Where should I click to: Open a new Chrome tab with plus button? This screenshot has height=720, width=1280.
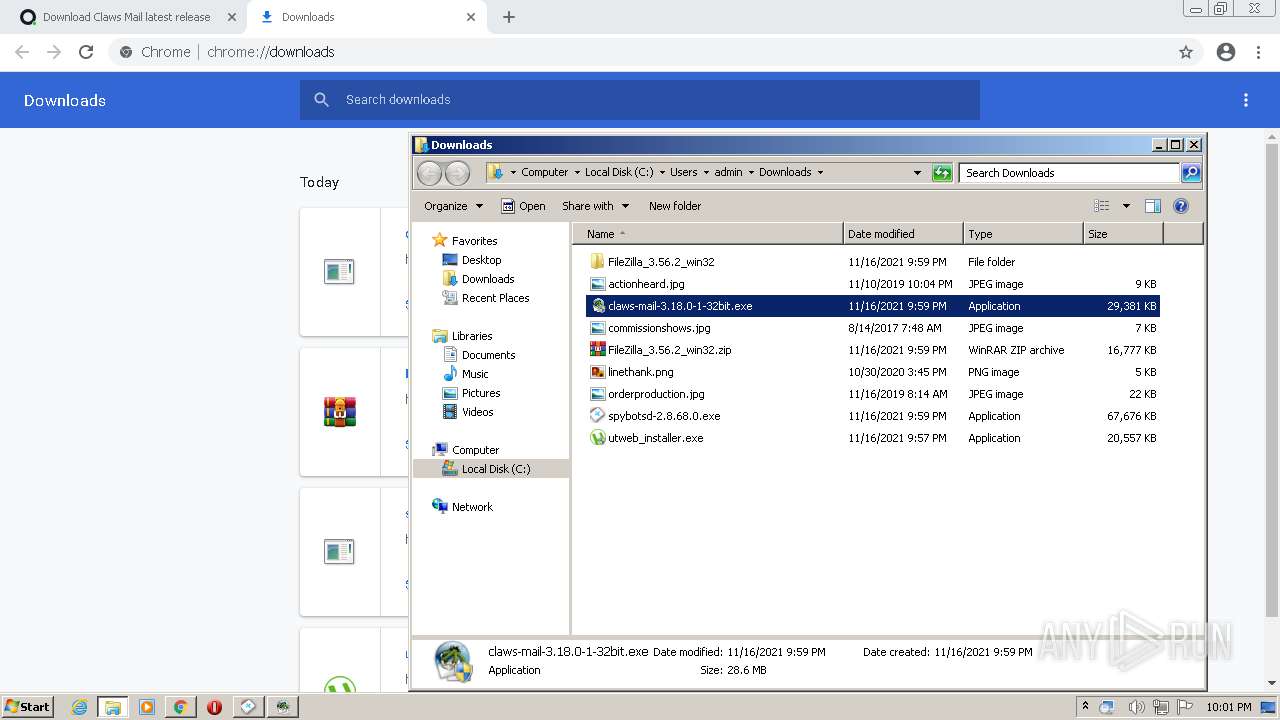click(x=509, y=17)
